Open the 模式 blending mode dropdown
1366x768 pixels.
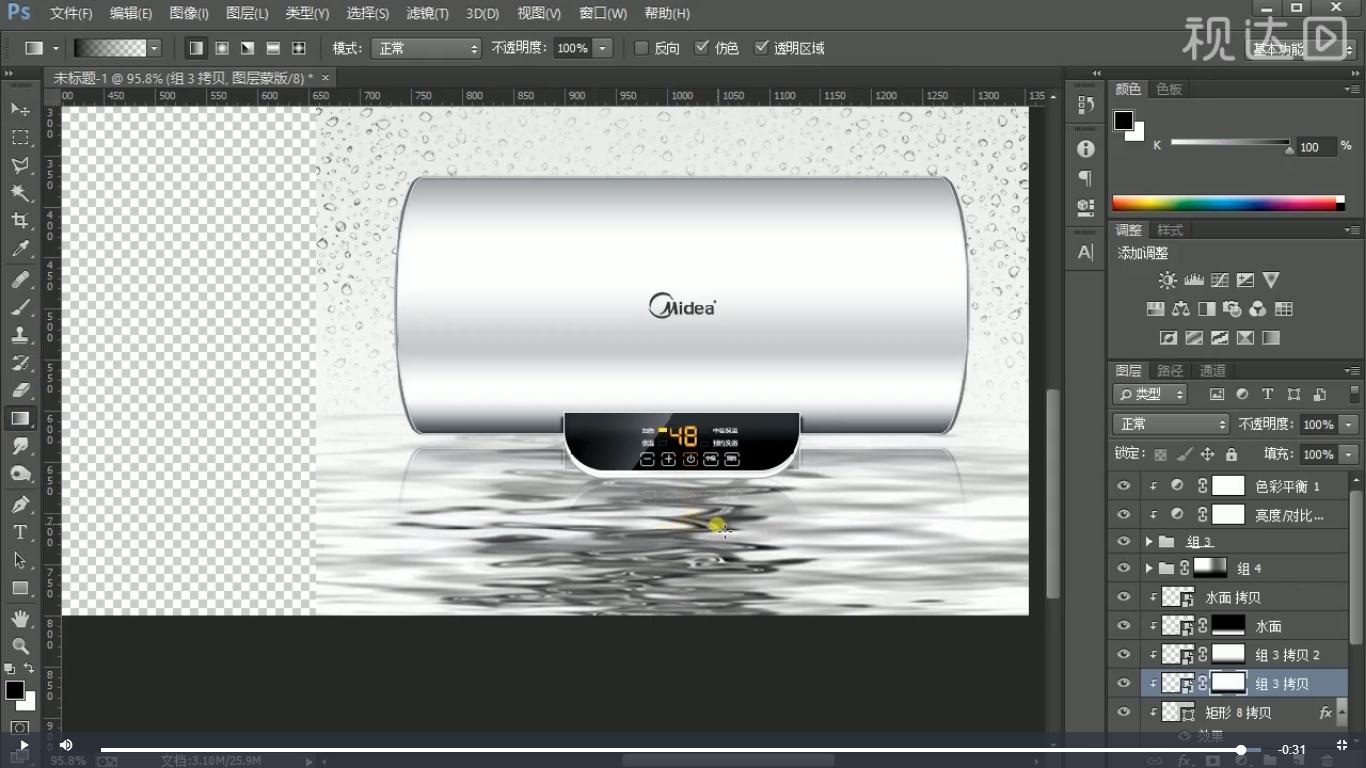click(x=426, y=48)
